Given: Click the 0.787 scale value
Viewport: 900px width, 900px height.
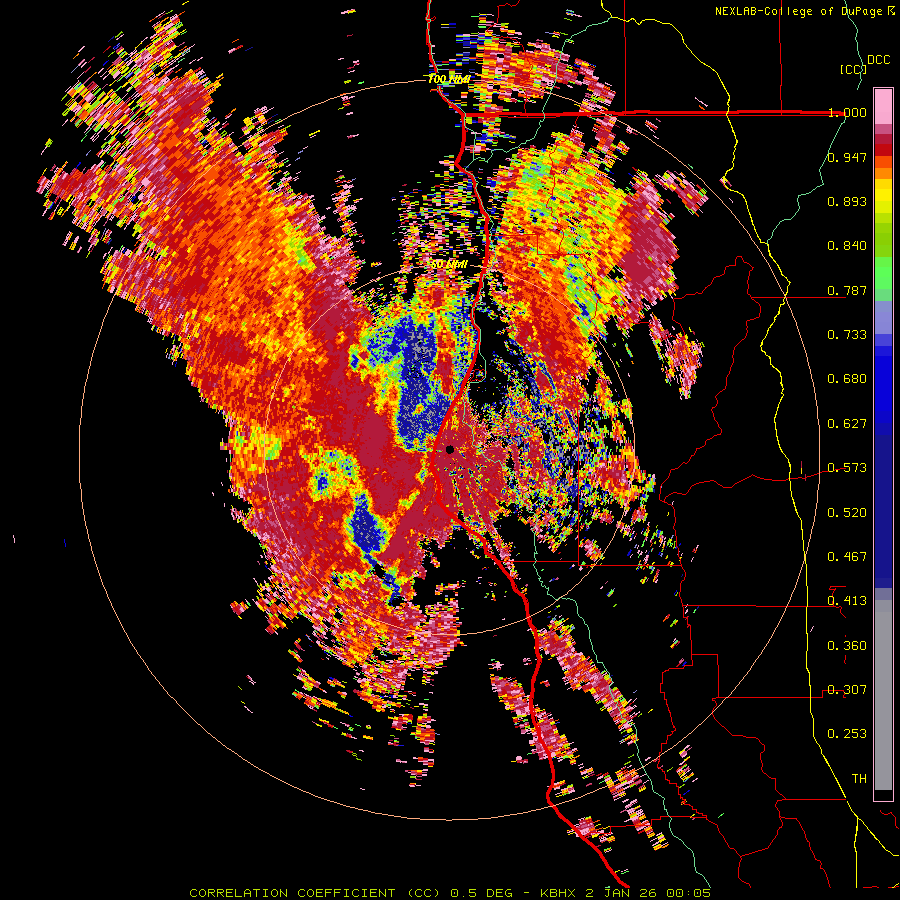Looking at the screenshot, I should 847,290.
